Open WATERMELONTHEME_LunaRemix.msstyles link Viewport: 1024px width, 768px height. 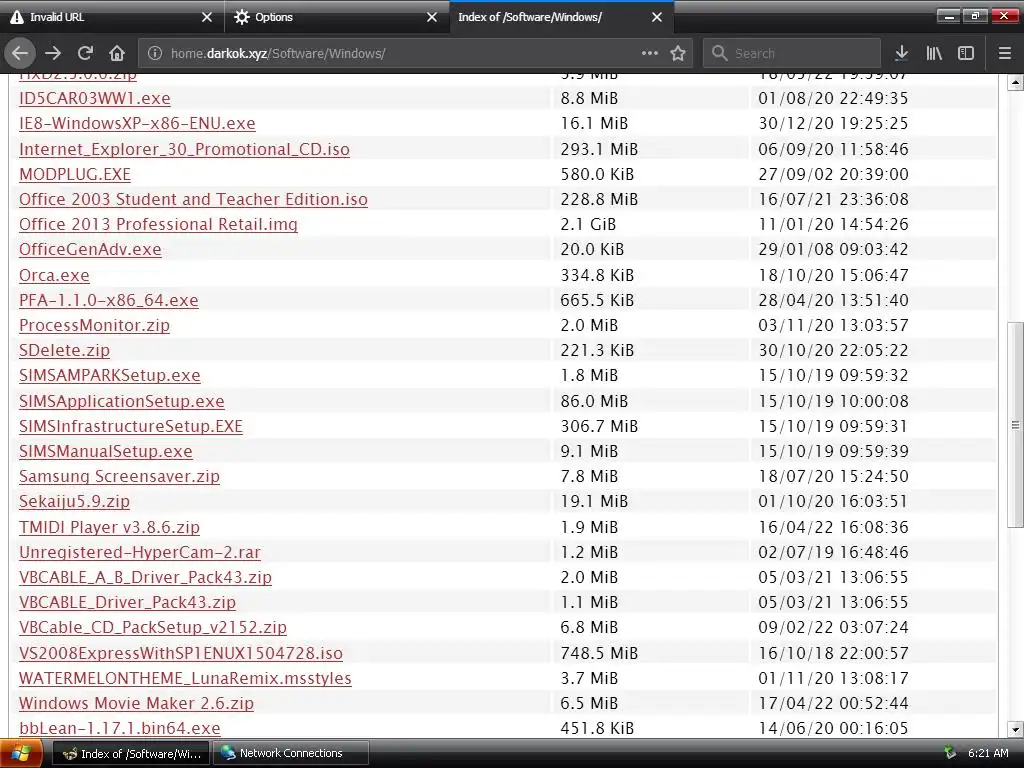(x=185, y=679)
